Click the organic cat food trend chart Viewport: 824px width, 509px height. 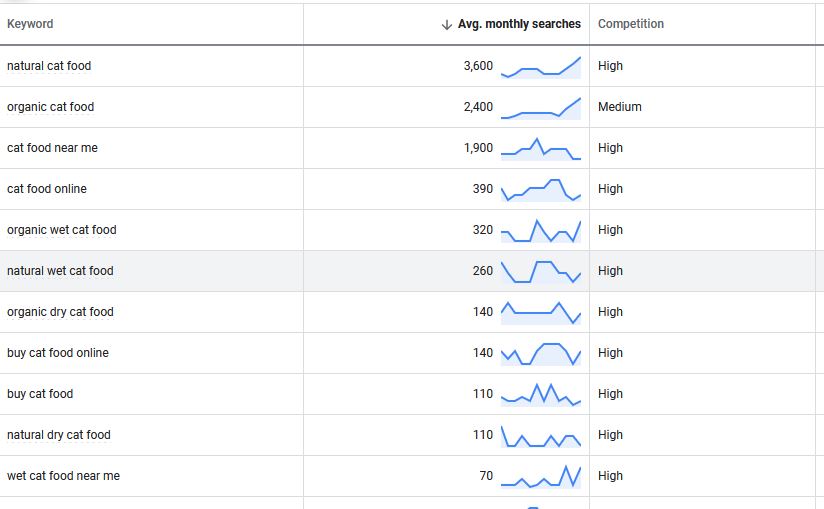tap(541, 108)
